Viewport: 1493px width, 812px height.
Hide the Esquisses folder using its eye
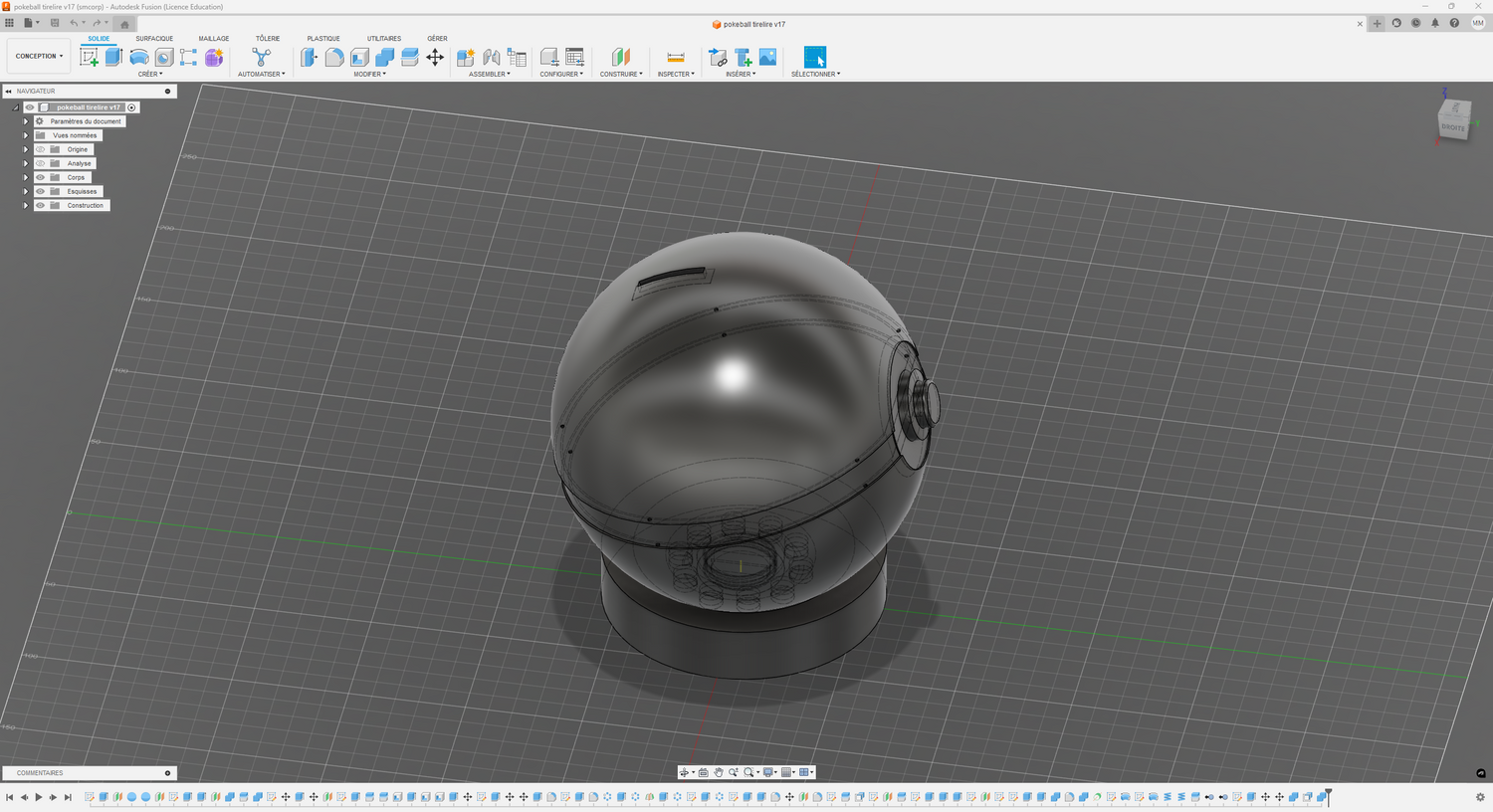click(x=41, y=191)
